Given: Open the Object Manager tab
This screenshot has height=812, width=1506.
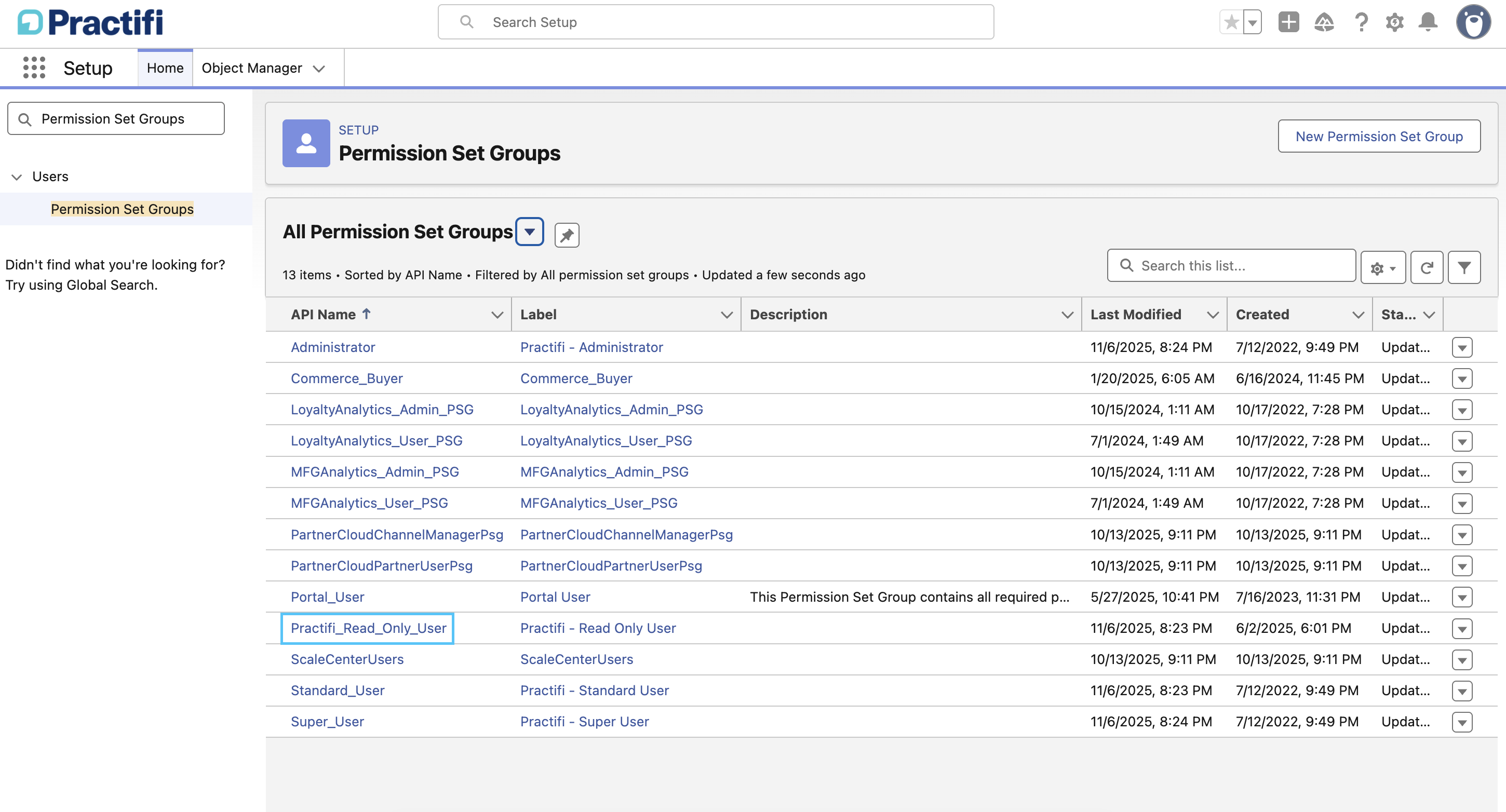Looking at the screenshot, I should pyautogui.click(x=251, y=68).
